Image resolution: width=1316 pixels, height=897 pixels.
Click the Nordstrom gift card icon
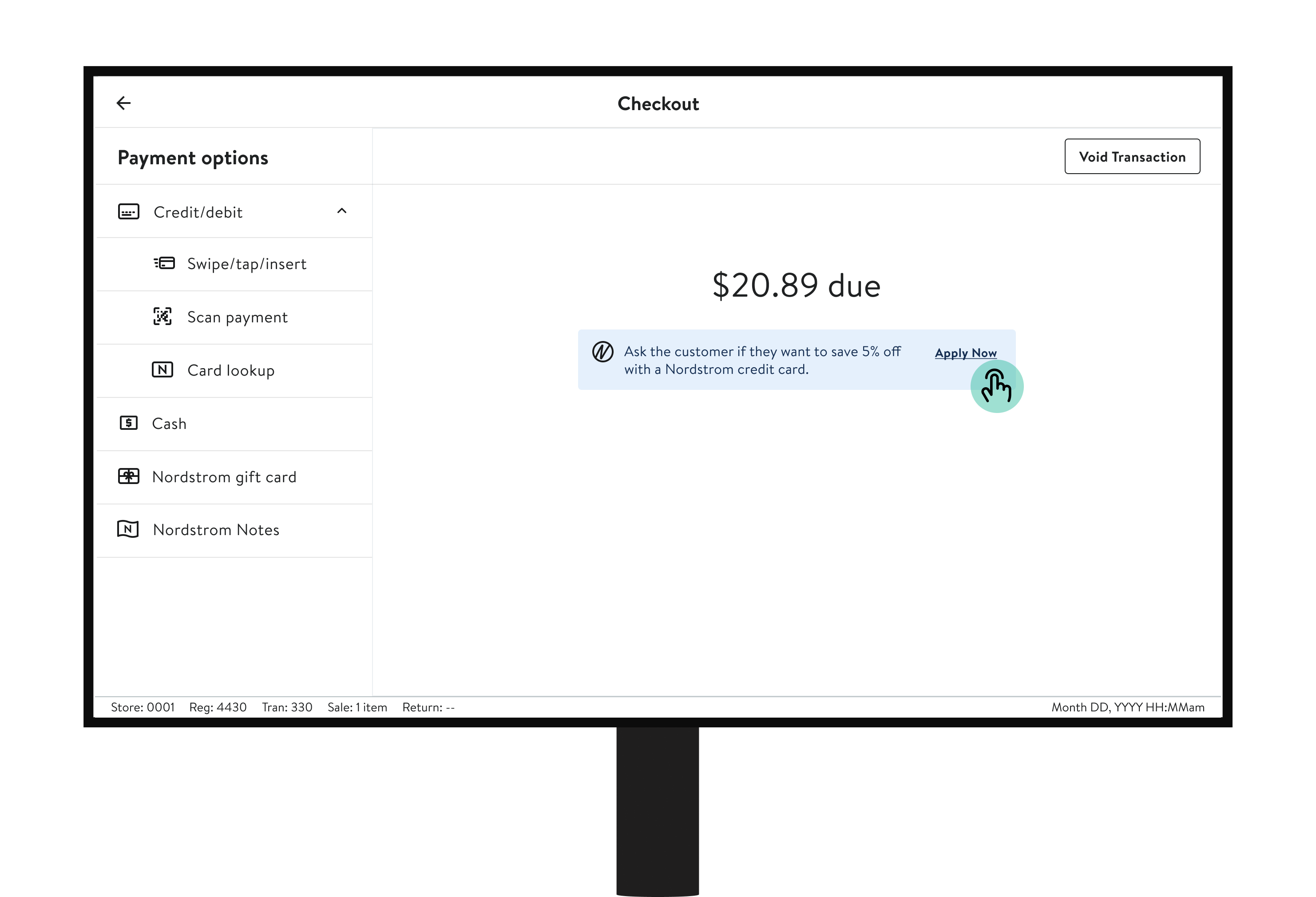coord(129,476)
